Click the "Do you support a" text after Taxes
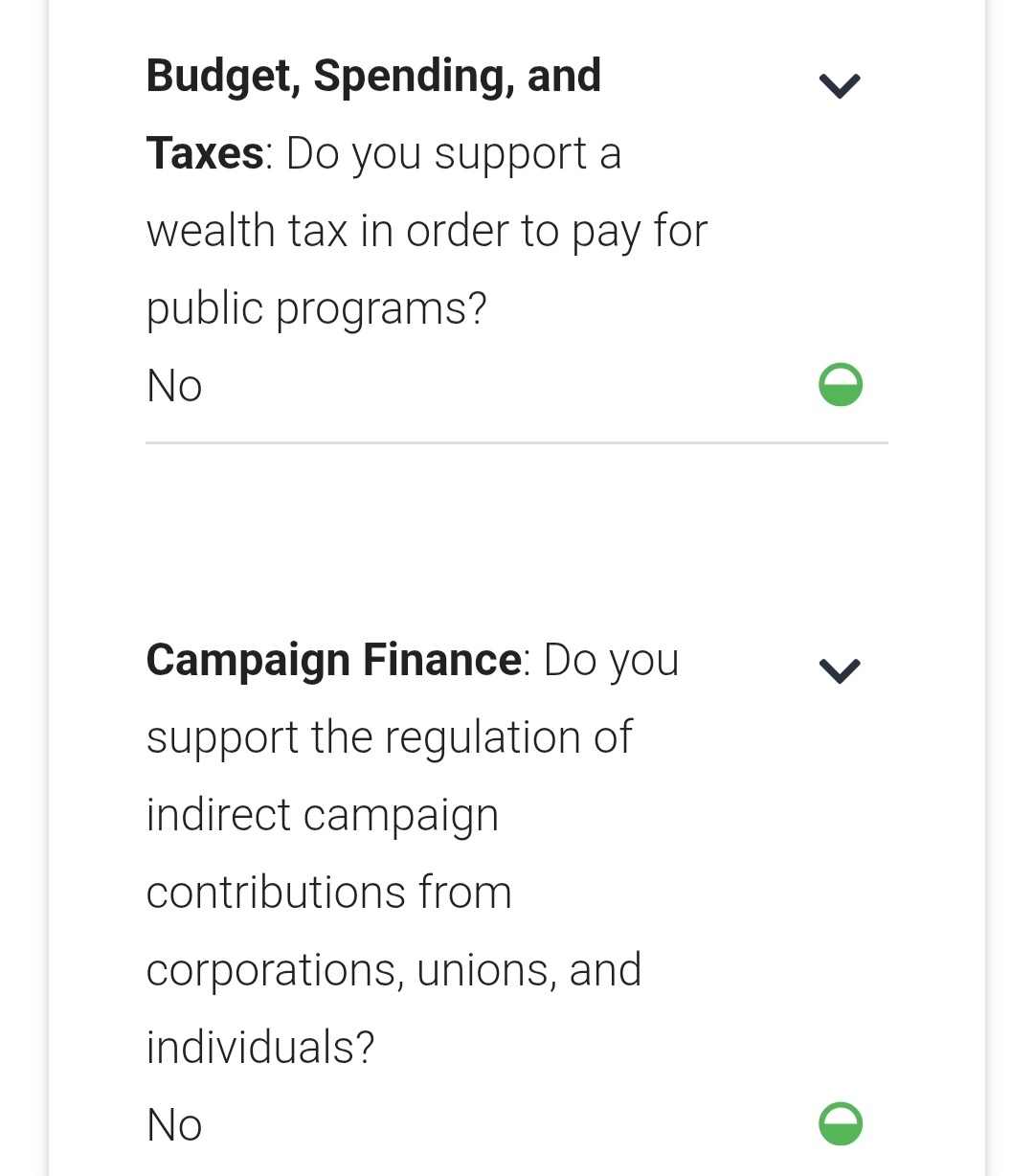Screen dimensions: 1034x1176 (x=454, y=154)
